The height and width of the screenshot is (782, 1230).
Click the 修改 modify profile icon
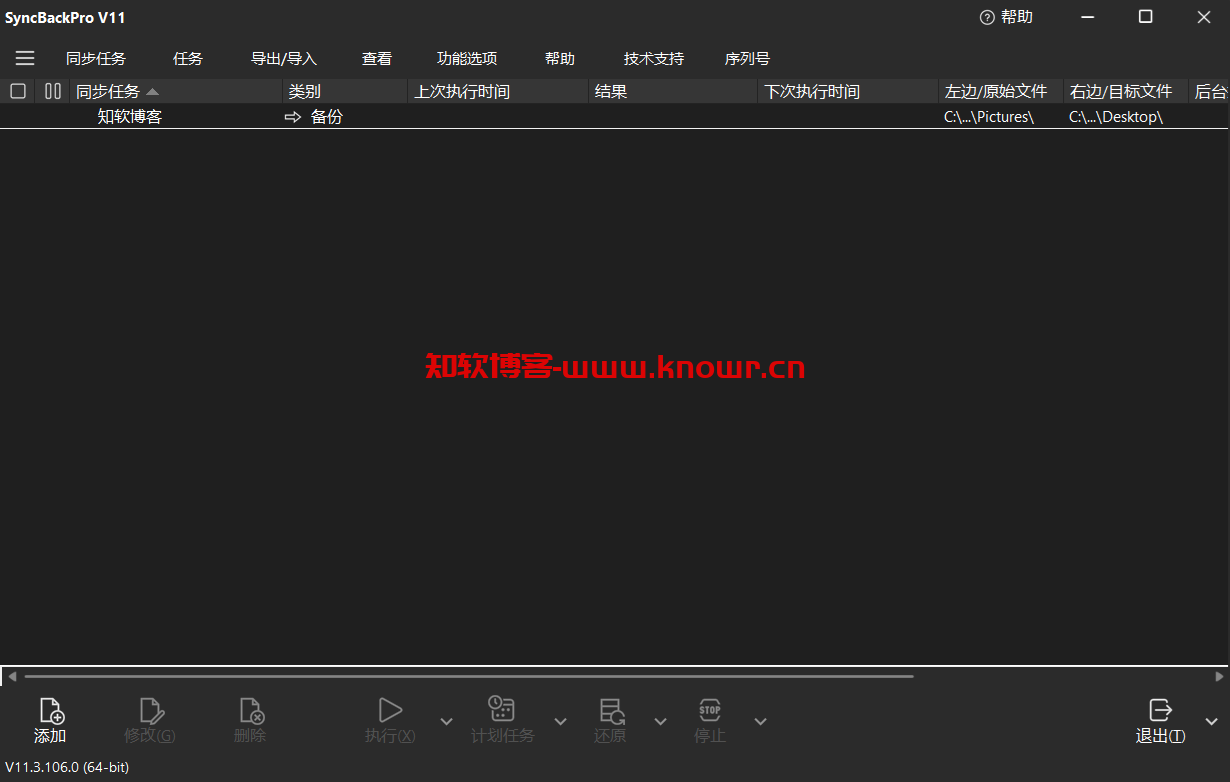(150, 711)
